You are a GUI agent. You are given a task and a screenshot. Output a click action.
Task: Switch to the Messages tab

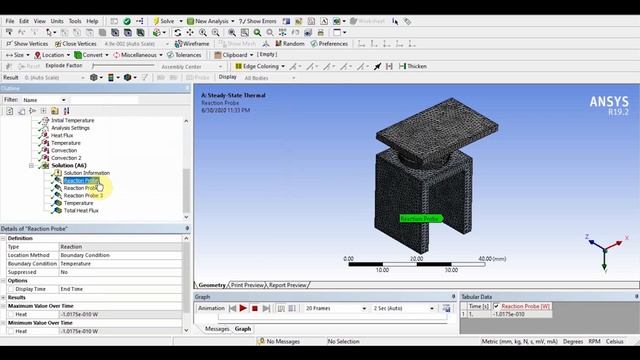coord(217,329)
